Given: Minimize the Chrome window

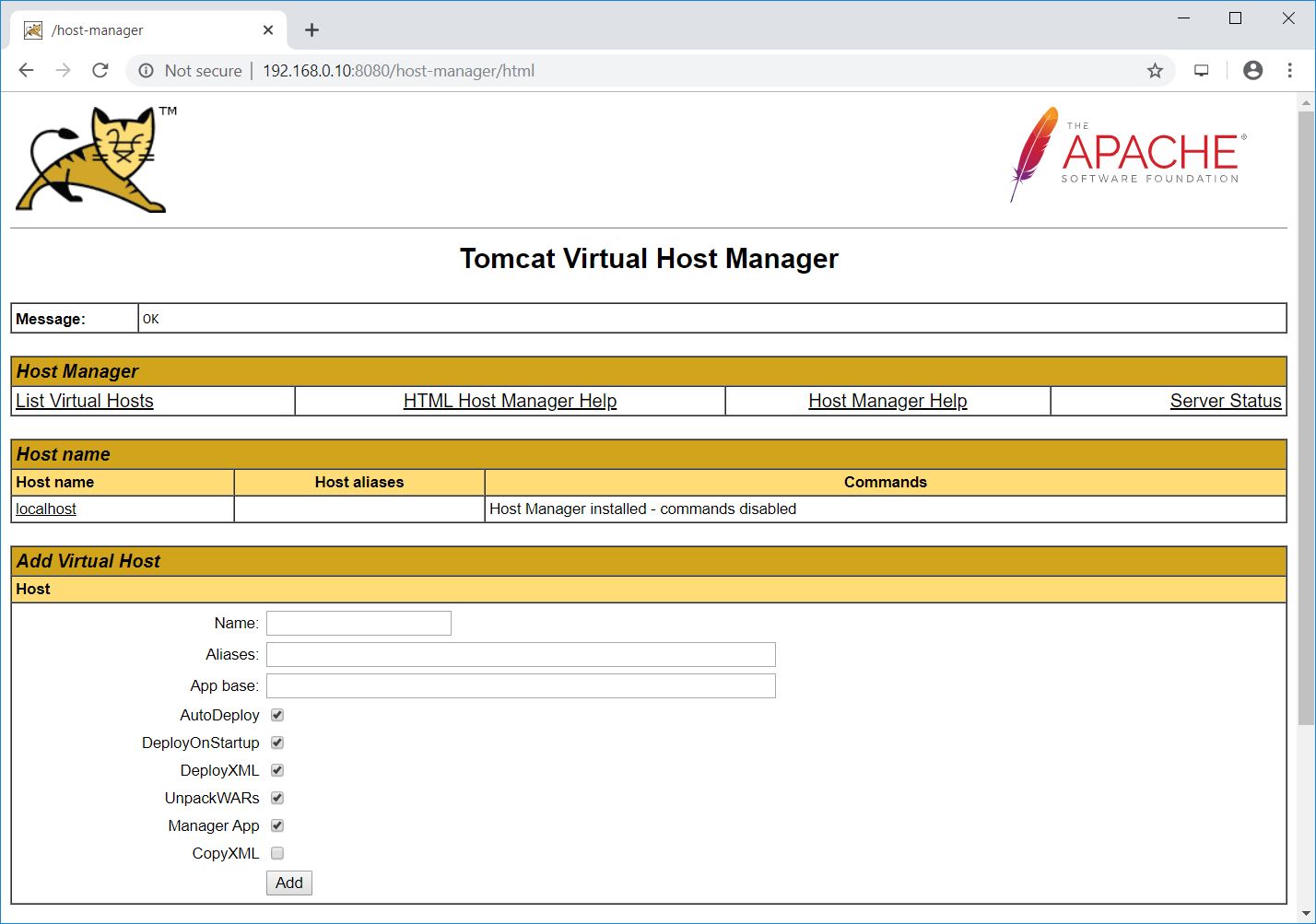Looking at the screenshot, I should (x=1184, y=18).
